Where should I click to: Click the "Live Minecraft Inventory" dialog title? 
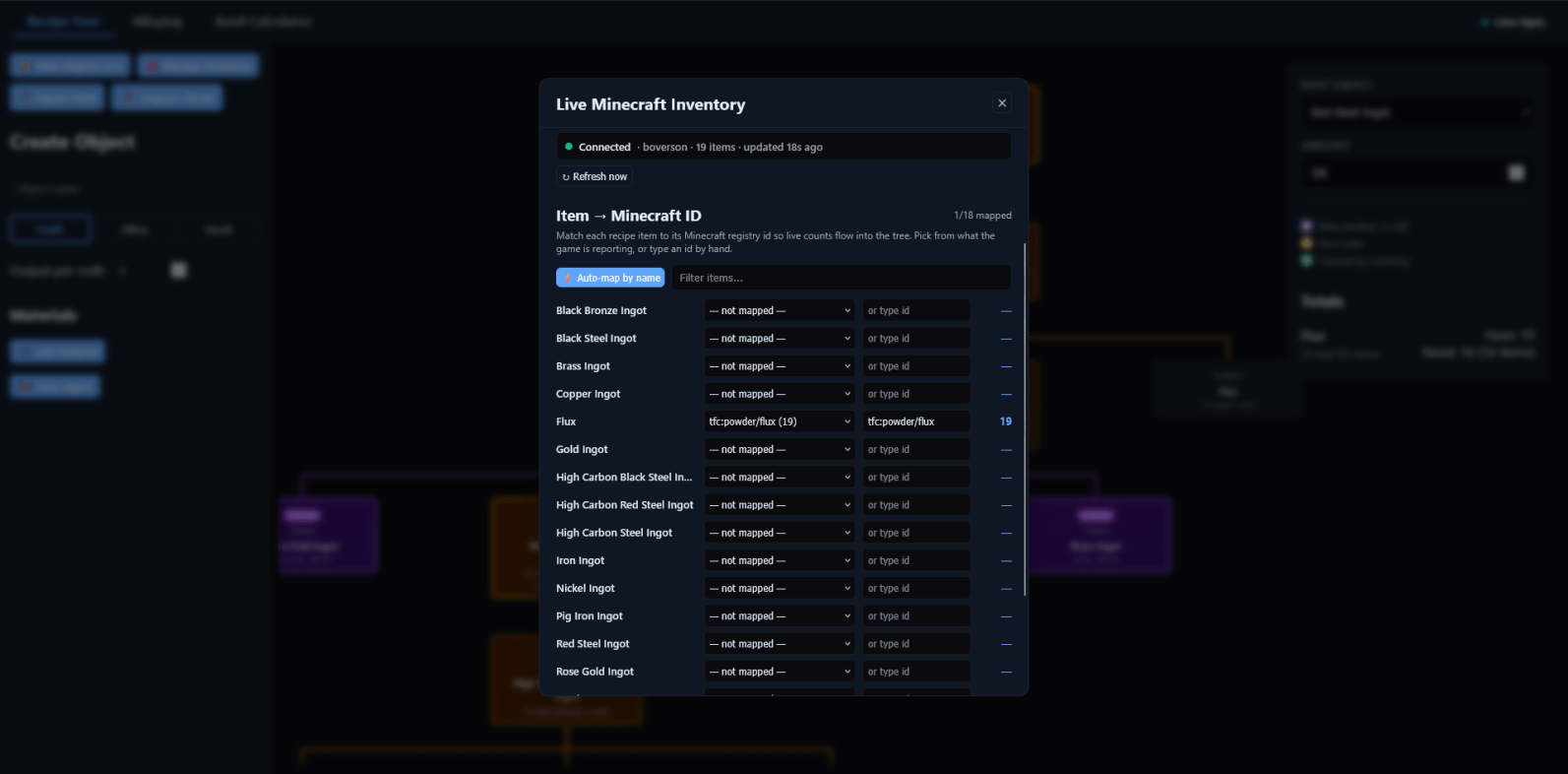point(651,104)
